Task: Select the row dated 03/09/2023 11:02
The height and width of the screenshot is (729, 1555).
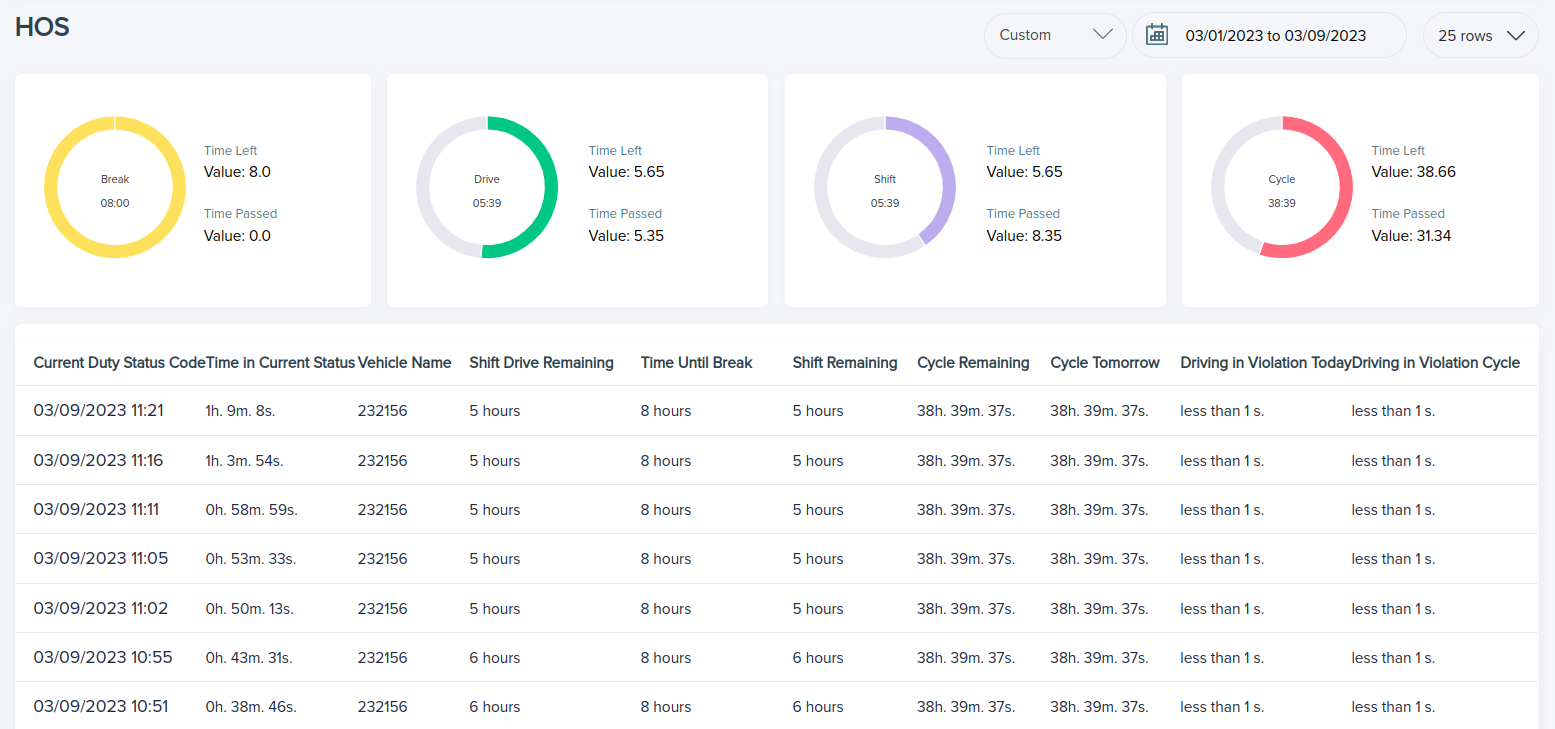Action: (776, 608)
